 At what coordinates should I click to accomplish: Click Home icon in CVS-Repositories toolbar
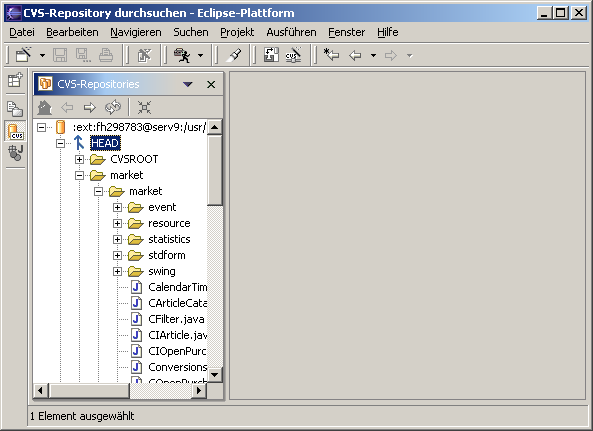(44, 107)
